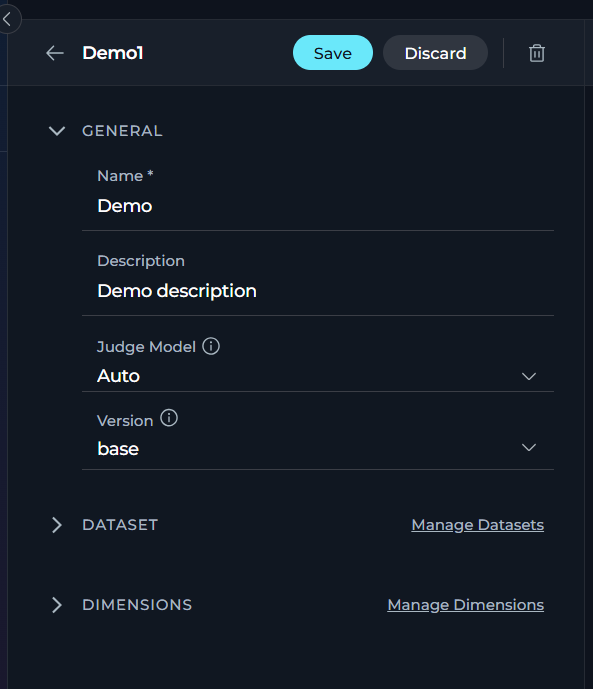Click the trash delete icon
This screenshot has height=689, width=593.
[537, 53]
